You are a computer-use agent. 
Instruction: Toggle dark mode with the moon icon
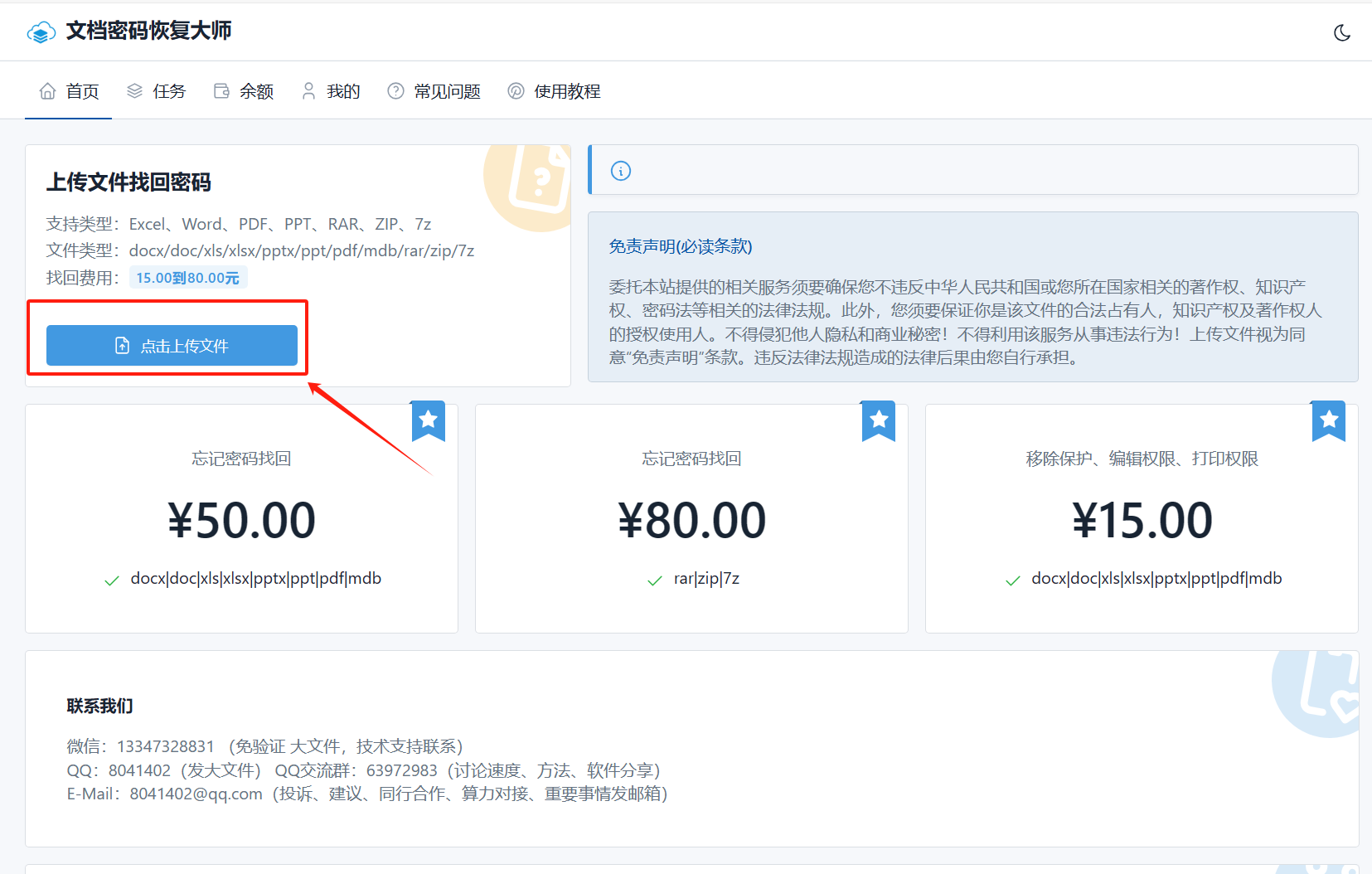click(1343, 32)
